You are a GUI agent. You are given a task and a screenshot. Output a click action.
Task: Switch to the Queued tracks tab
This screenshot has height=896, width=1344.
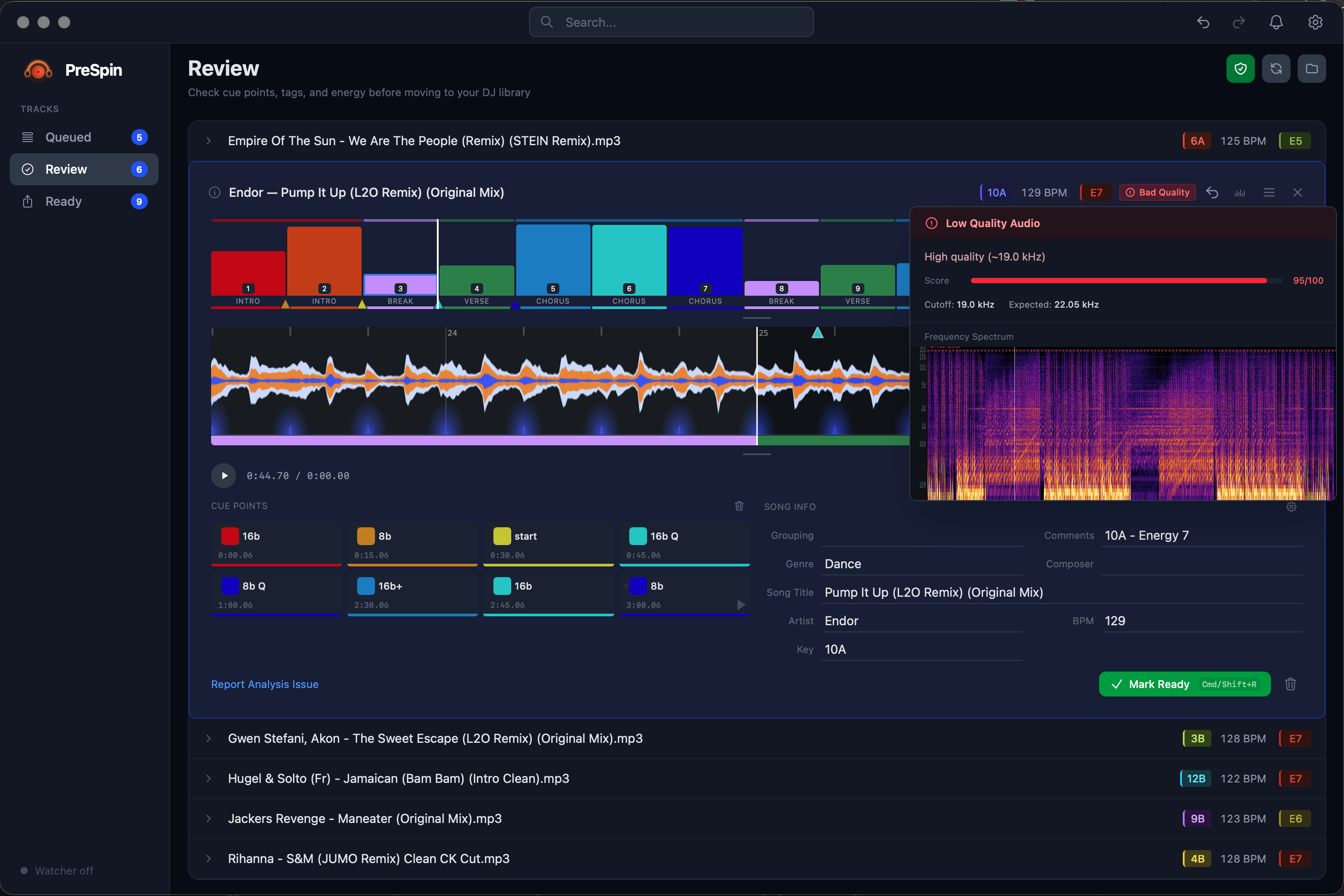[x=69, y=137]
